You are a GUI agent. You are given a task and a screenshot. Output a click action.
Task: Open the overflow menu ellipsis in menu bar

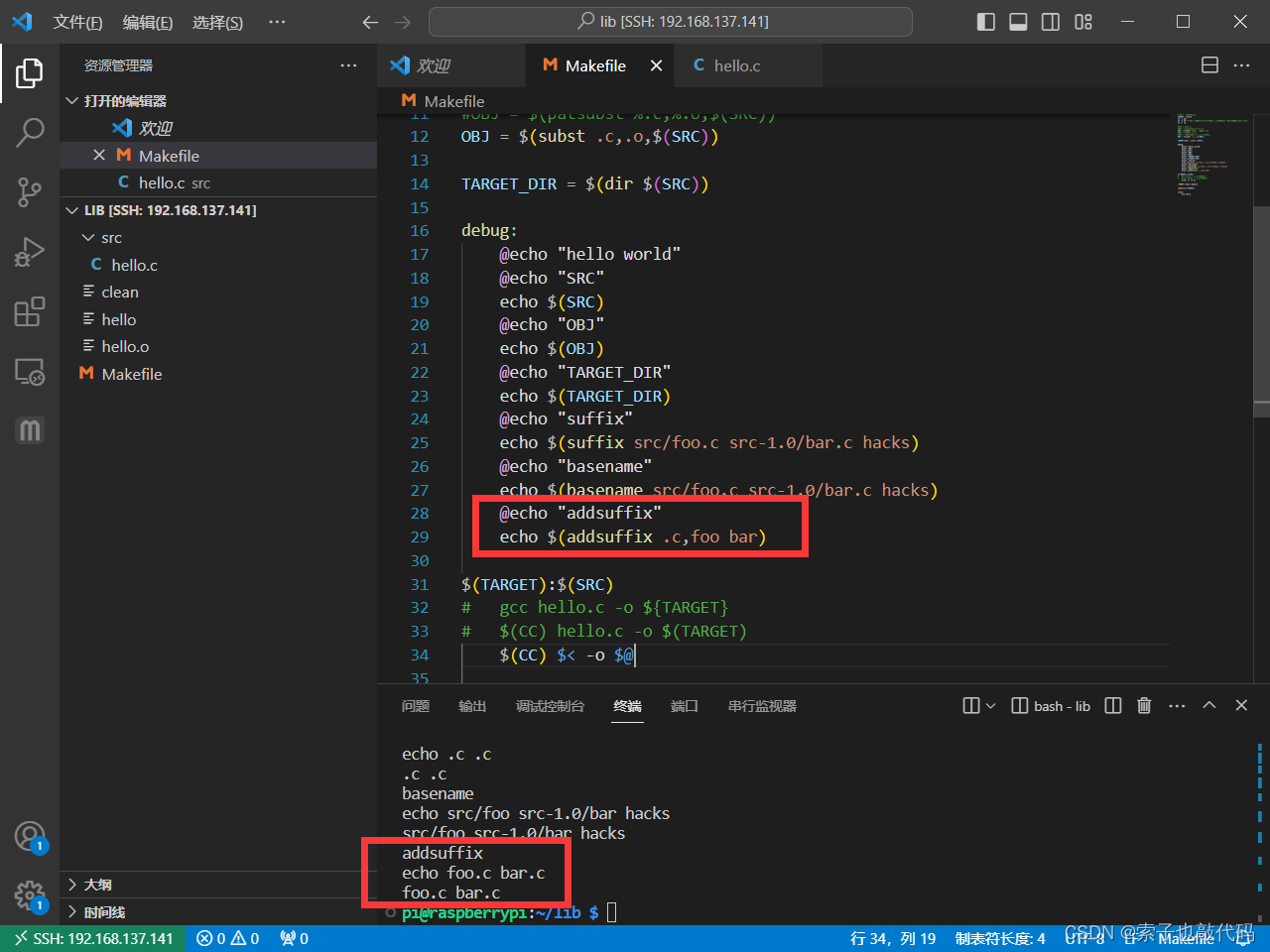click(277, 22)
